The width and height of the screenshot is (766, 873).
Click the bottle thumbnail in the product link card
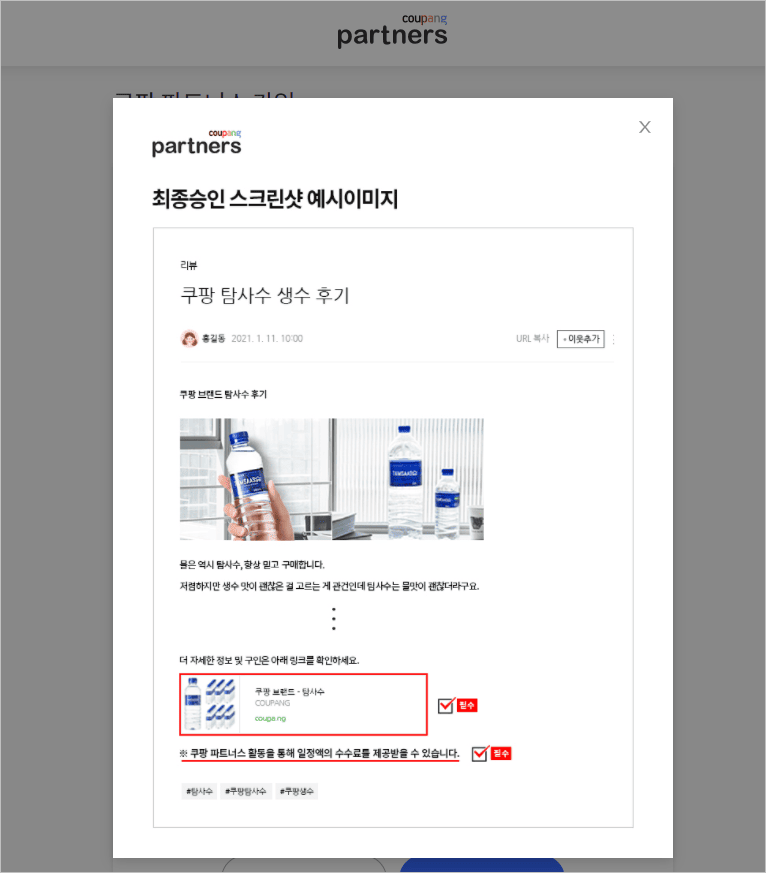click(x=210, y=704)
